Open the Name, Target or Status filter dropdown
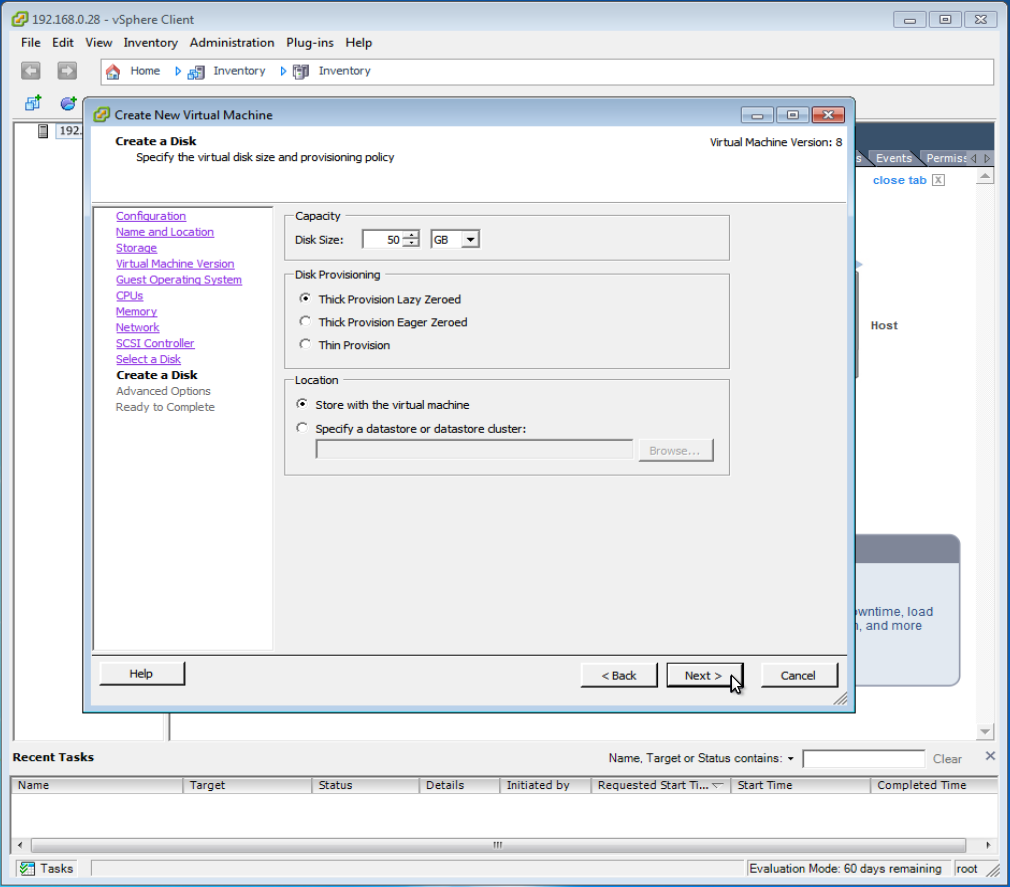Viewport: 1010px width, 887px height. pos(790,759)
